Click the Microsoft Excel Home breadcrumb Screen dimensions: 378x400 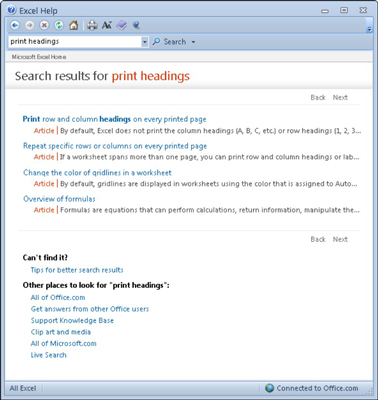[39, 57]
